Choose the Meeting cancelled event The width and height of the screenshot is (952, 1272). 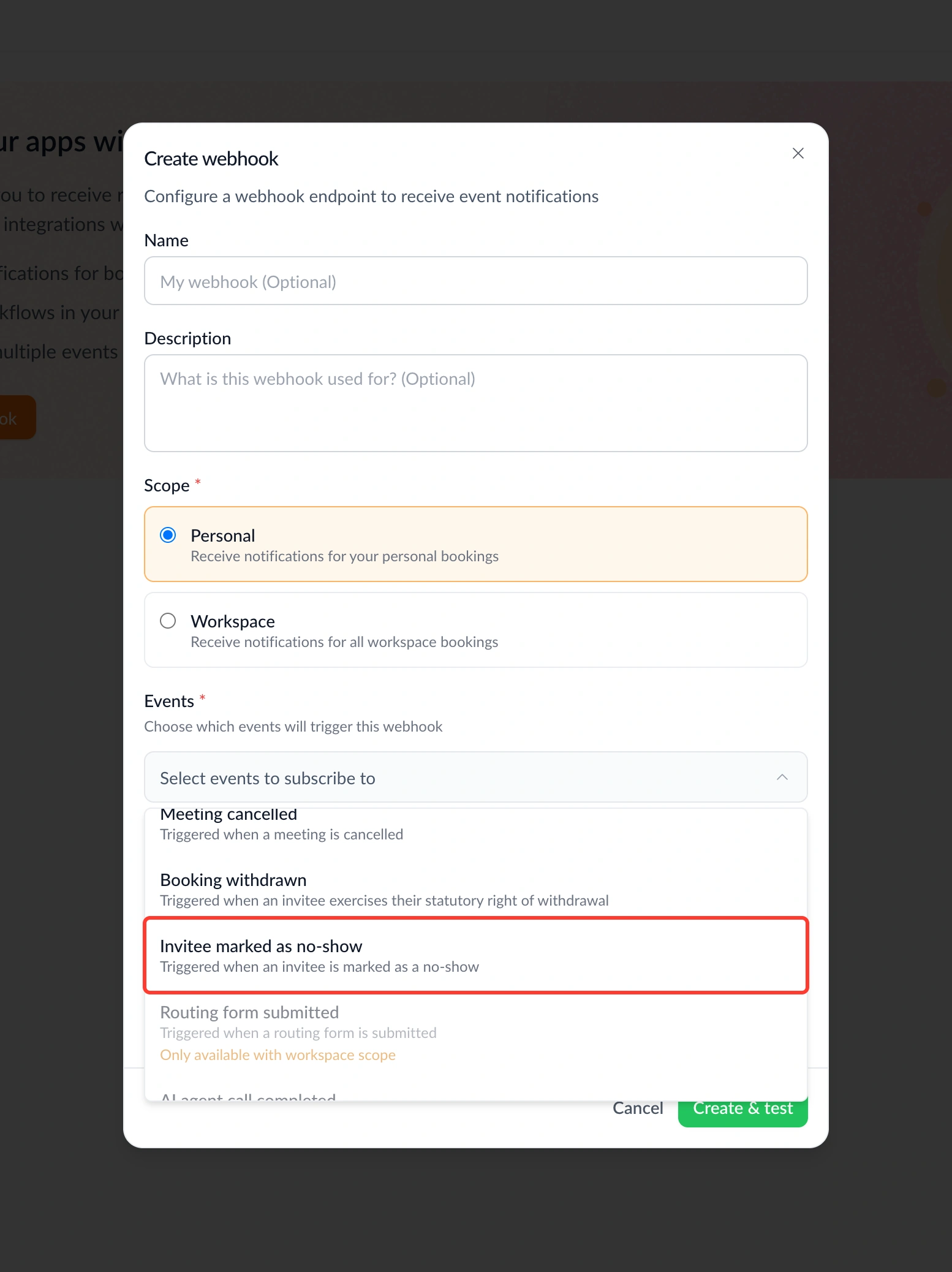coord(476,825)
